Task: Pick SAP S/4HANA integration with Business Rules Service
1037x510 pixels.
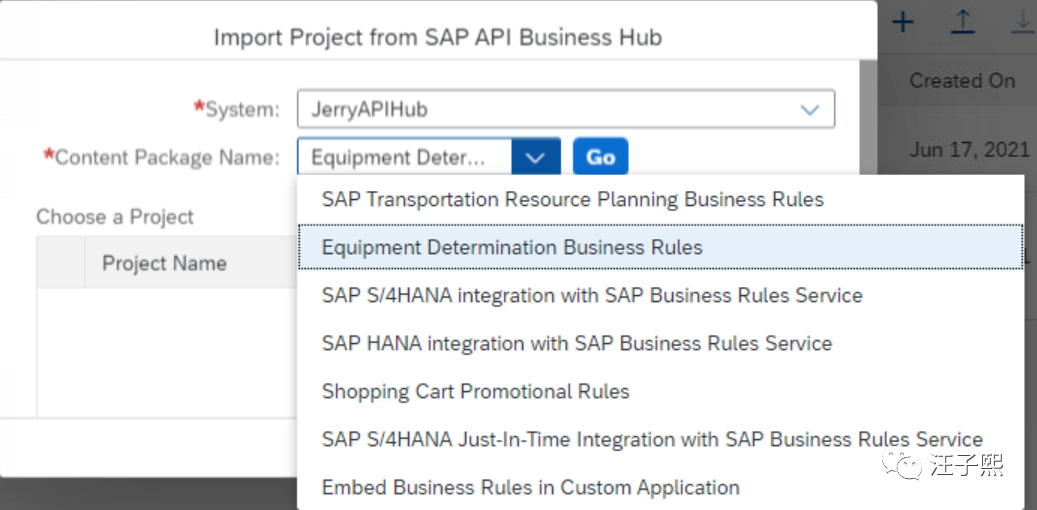Action: (x=592, y=295)
